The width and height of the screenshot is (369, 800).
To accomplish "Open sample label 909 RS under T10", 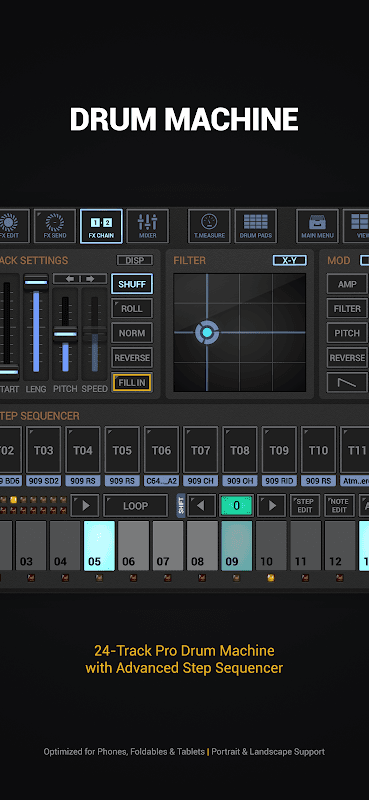I will click(x=318, y=481).
